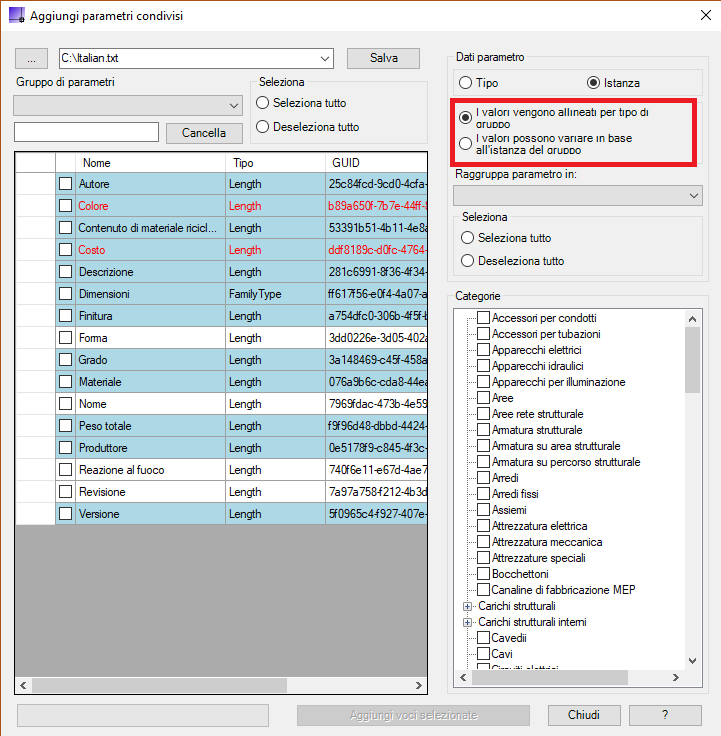Select 'I valori vengono allineati per tipo di gruppo'
This screenshot has height=736, width=721.
[x=465, y=117]
